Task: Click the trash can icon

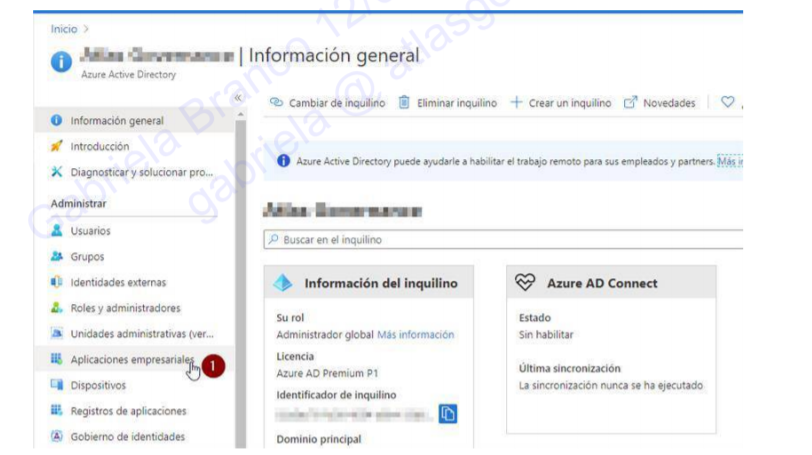Action: pos(404,102)
